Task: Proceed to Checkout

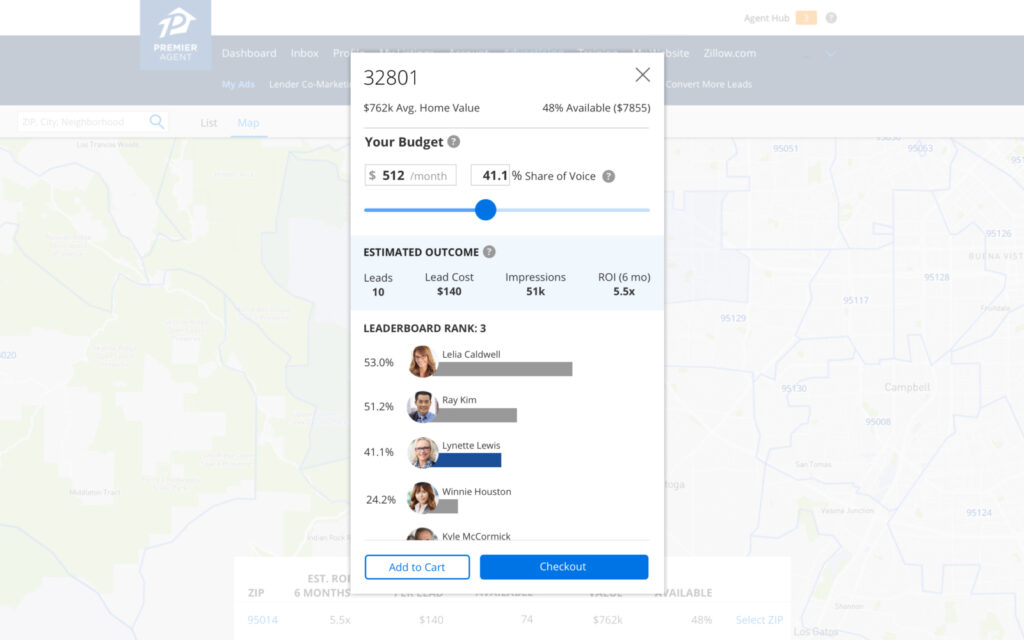Action: point(563,566)
